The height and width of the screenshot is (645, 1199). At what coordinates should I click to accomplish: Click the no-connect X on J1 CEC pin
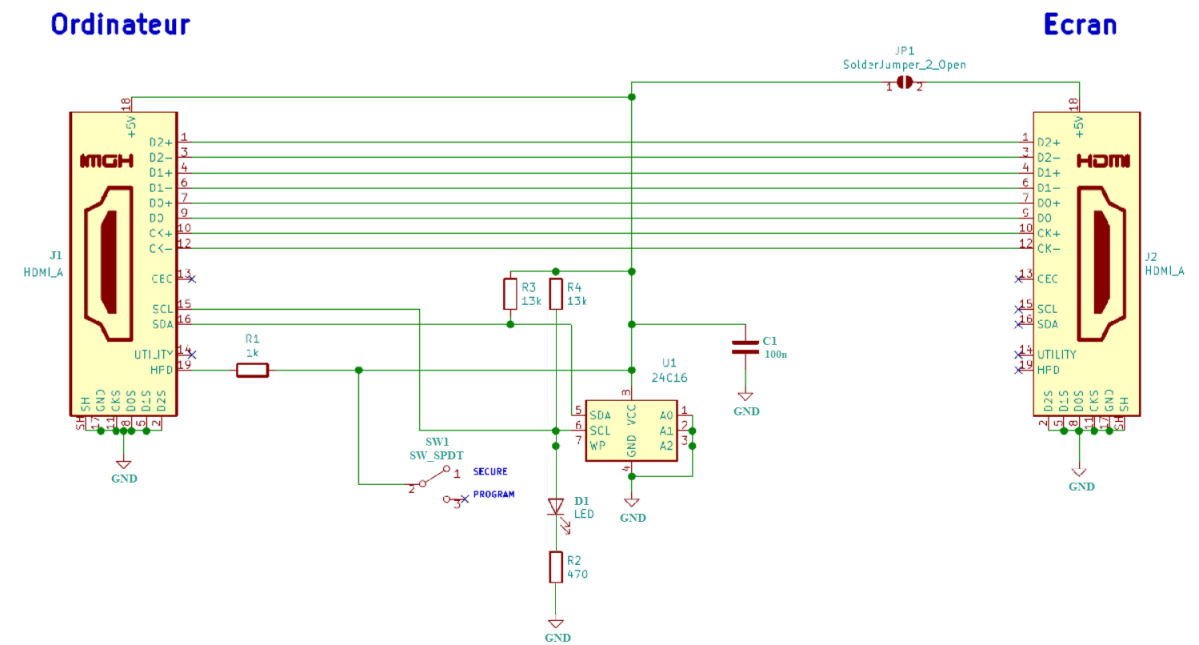point(192,279)
